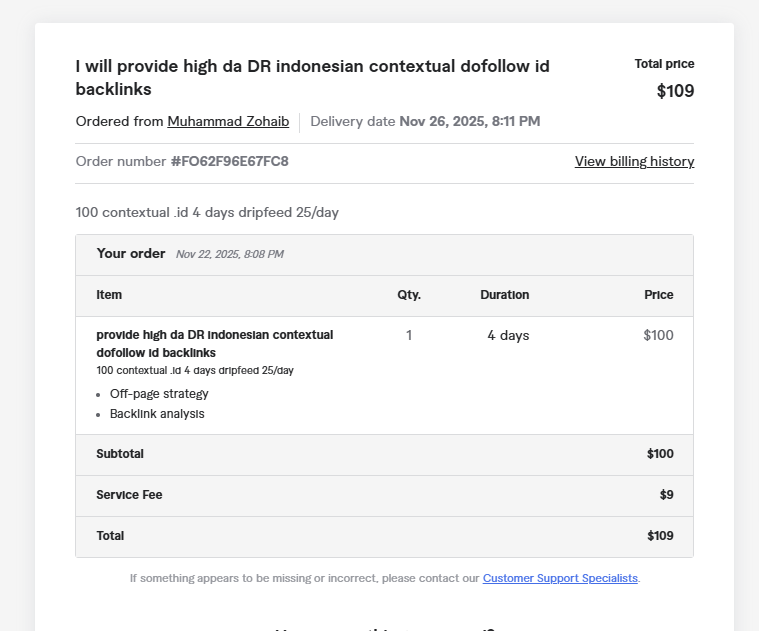Click the Price column header
This screenshot has height=631, width=759.
[x=658, y=295]
